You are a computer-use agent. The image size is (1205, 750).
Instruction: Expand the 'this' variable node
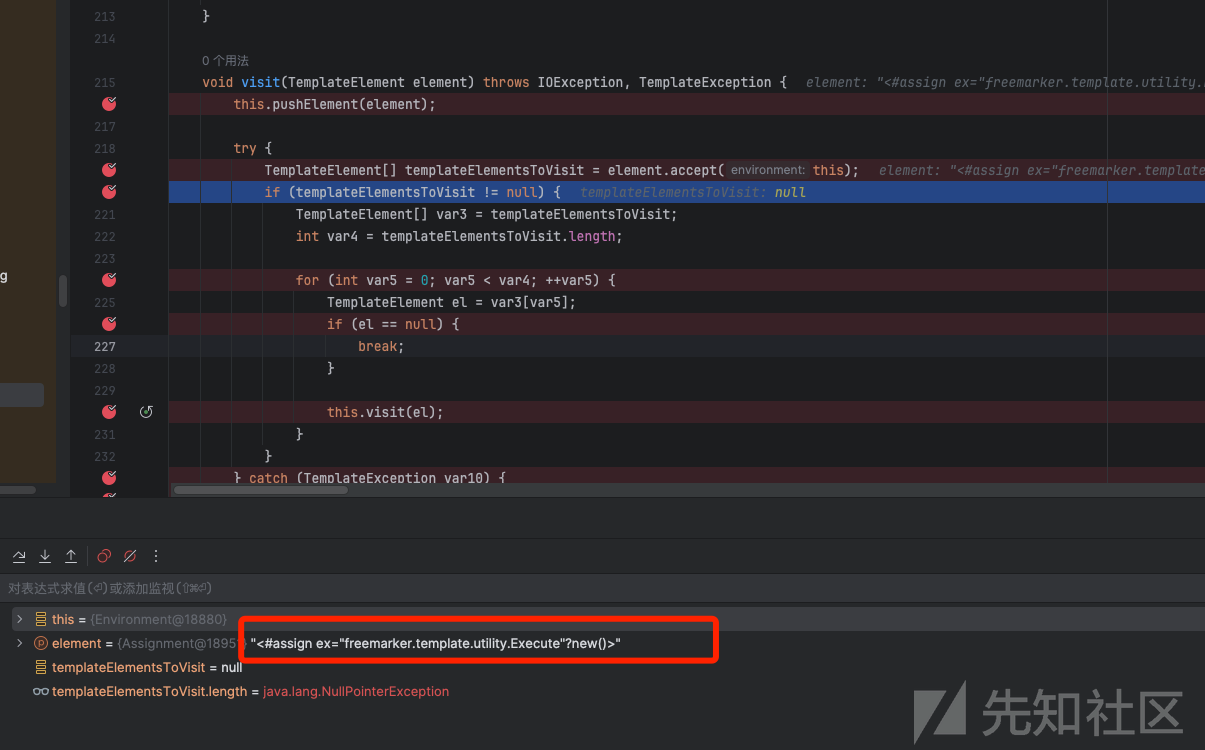tap(19, 619)
